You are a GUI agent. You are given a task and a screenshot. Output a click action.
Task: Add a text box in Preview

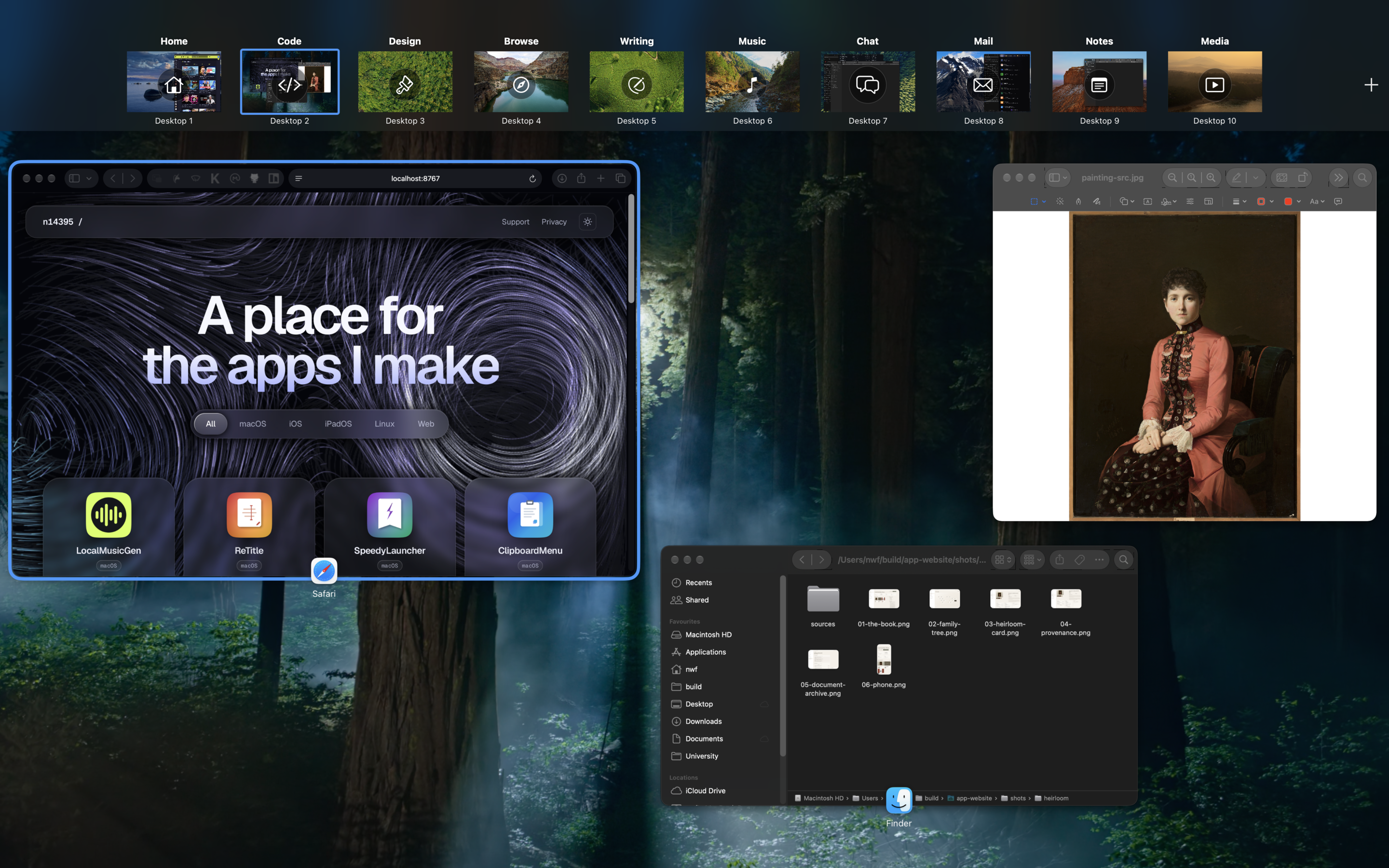point(1147,202)
